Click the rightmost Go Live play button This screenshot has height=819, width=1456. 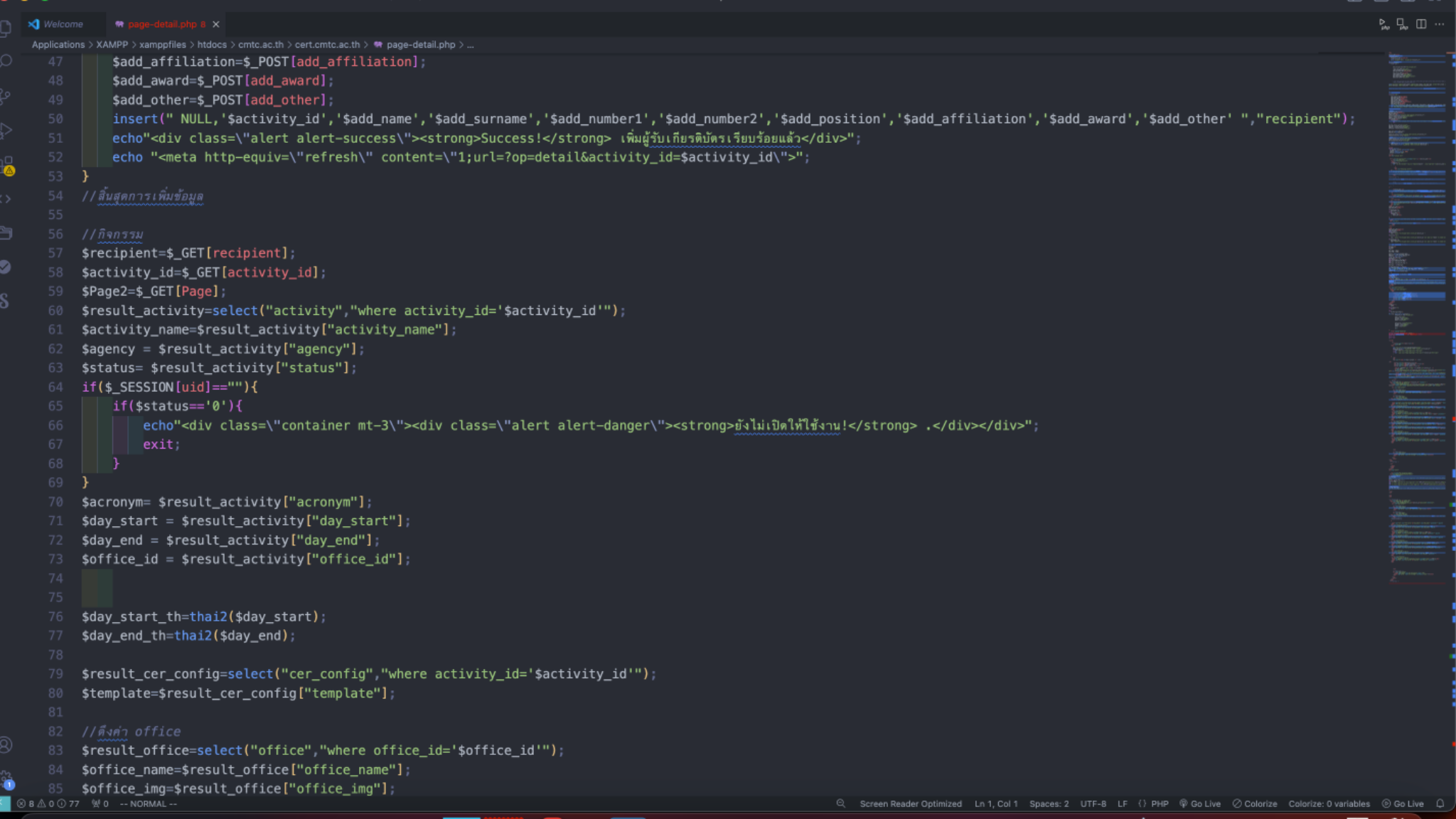tap(1403, 803)
